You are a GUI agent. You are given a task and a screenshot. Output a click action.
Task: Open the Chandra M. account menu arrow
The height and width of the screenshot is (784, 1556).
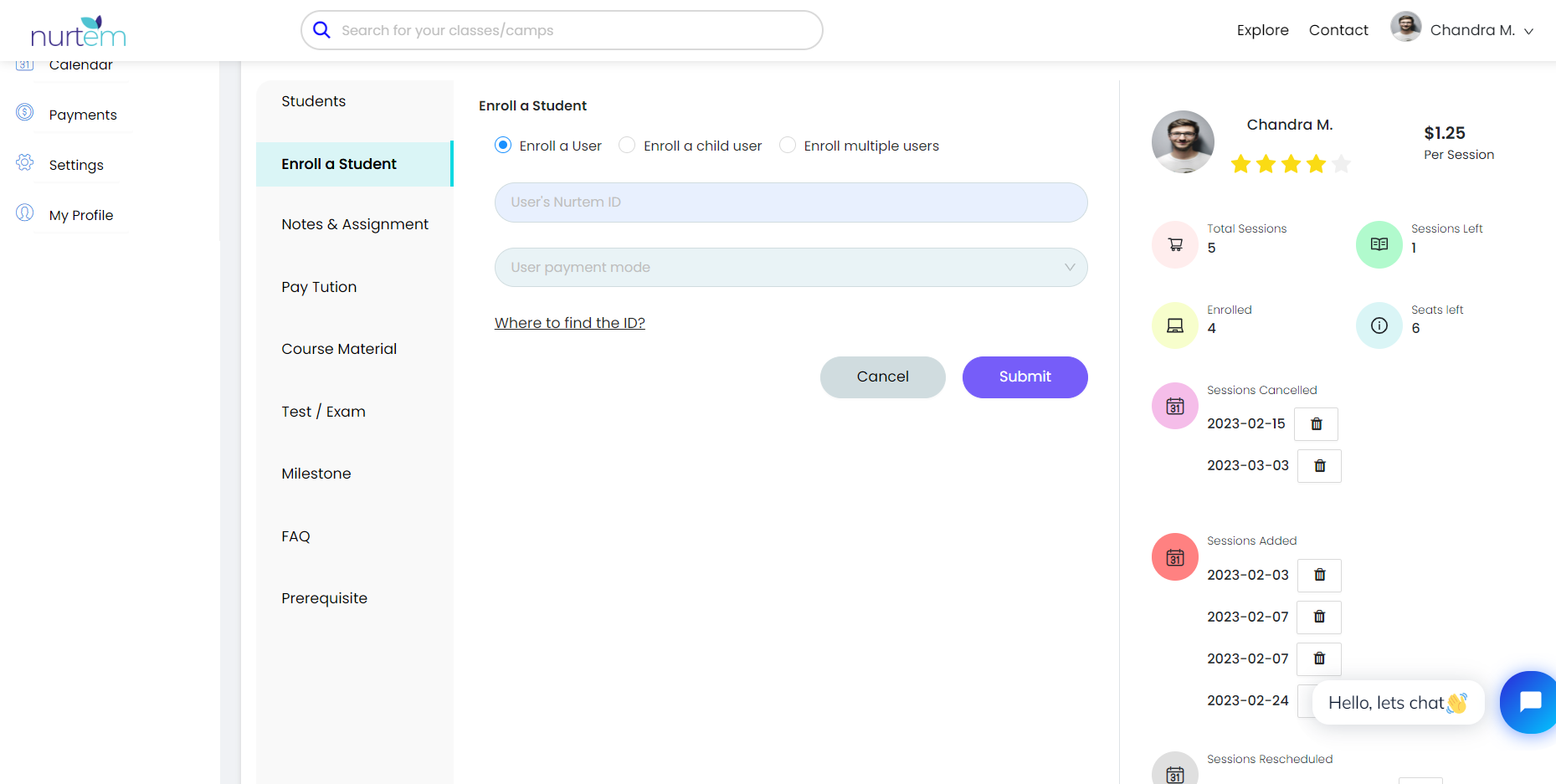(1528, 31)
